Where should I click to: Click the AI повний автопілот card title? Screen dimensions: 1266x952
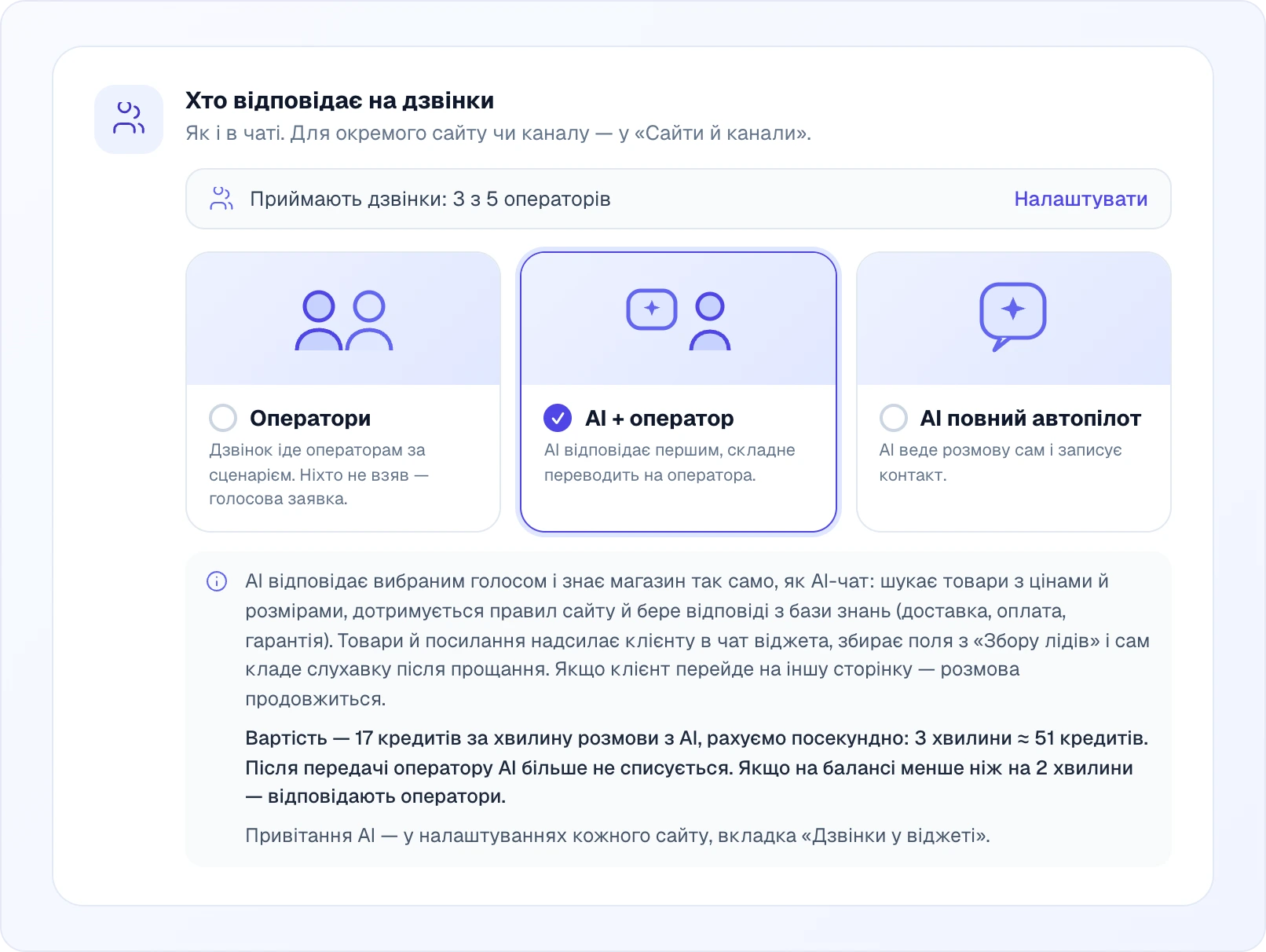pyautogui.click(x=1030, y=418)
